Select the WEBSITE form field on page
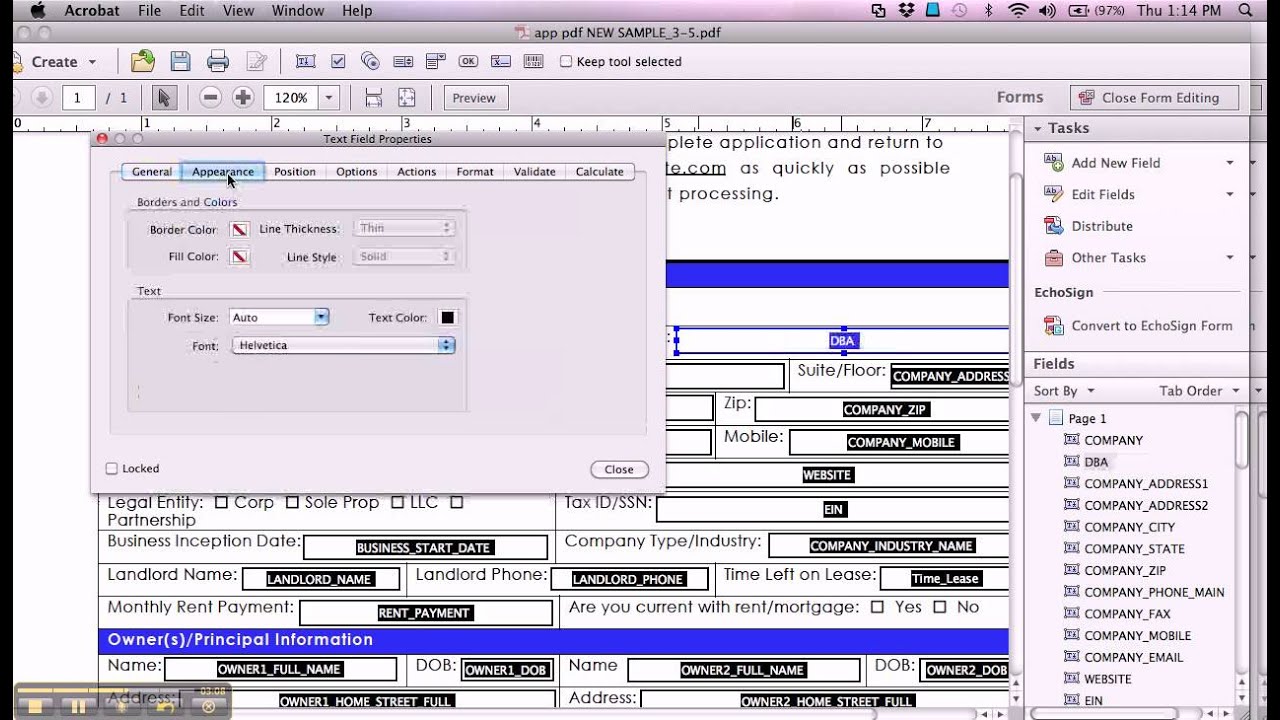 point(827,475)
